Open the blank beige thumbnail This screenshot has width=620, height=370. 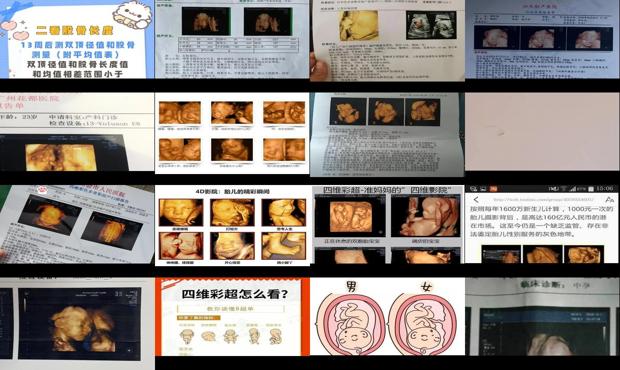tap(542, 132)
